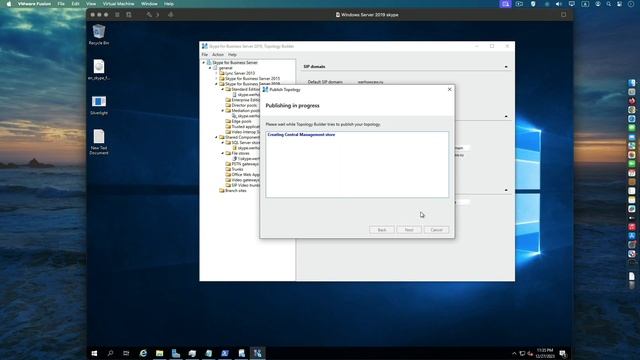Image resolution: width=640 pixels, height=360 pixels.
Task: Click the Topology Builder window title icon
Action: [205, 46]
